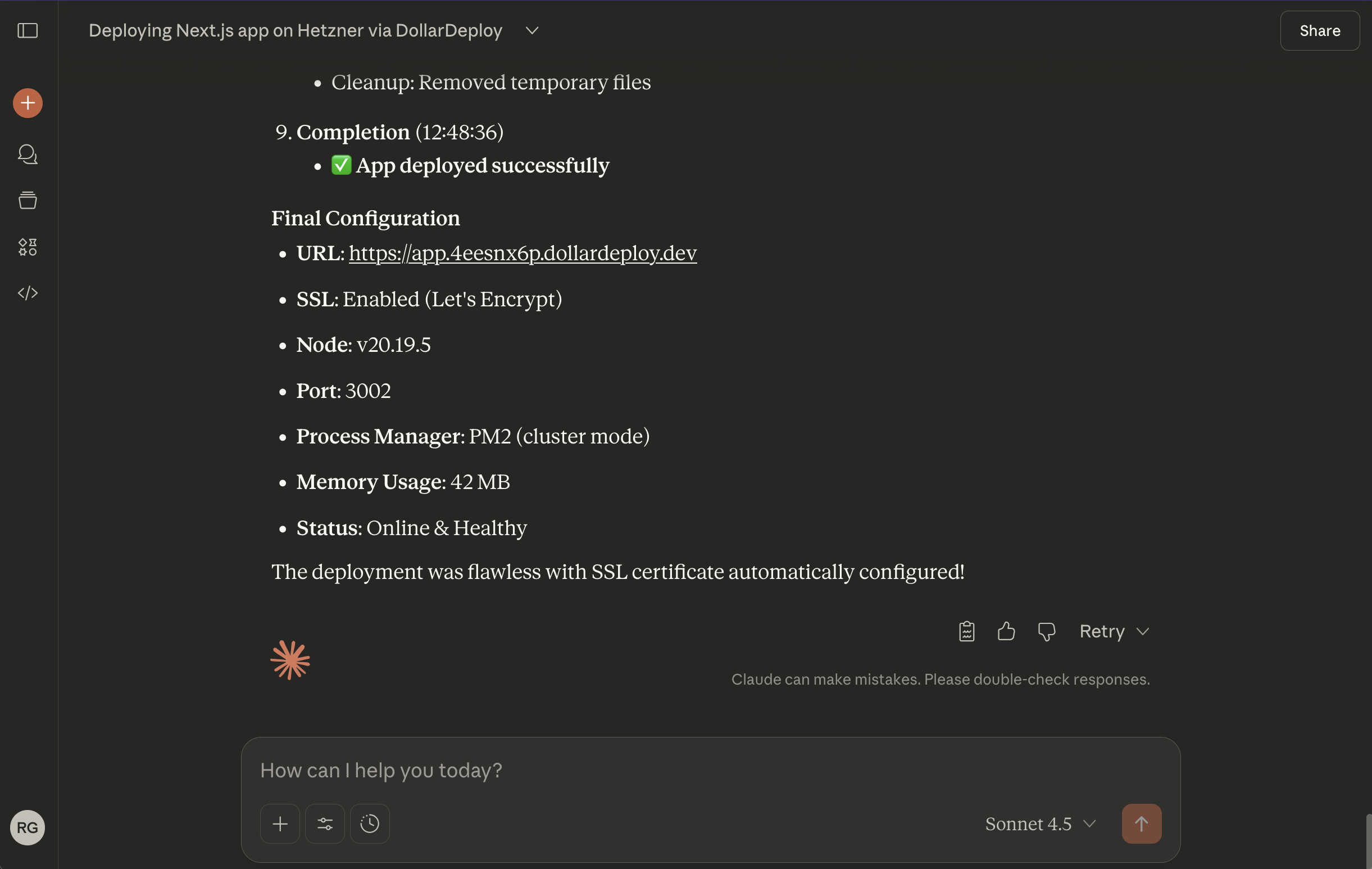The width and height of the screenshot is (1372, 869).
Task: Send the message with arrow button
Action: tap(1141, 824)
